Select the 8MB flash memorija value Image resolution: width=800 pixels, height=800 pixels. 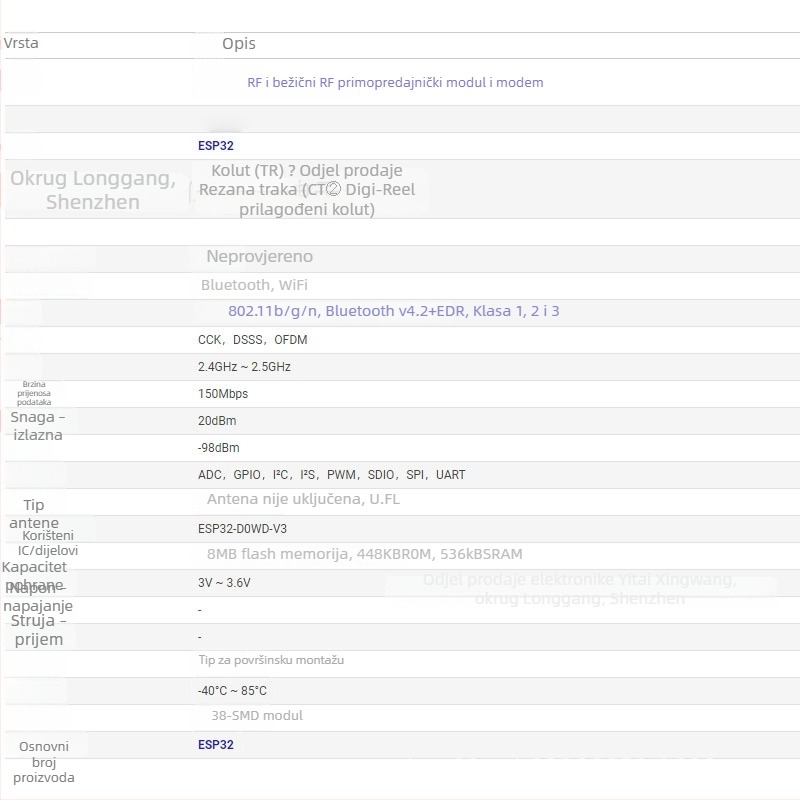click(364, 554)
